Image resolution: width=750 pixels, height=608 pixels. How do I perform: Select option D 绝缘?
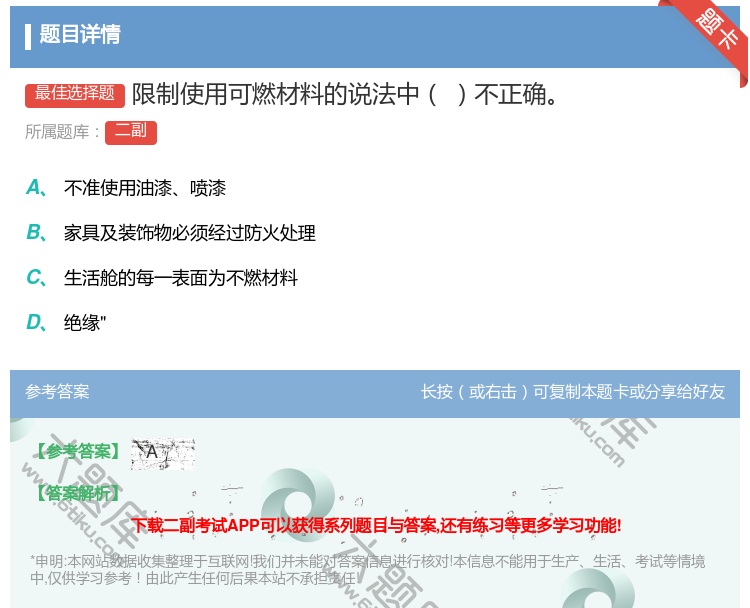(66, 323)
